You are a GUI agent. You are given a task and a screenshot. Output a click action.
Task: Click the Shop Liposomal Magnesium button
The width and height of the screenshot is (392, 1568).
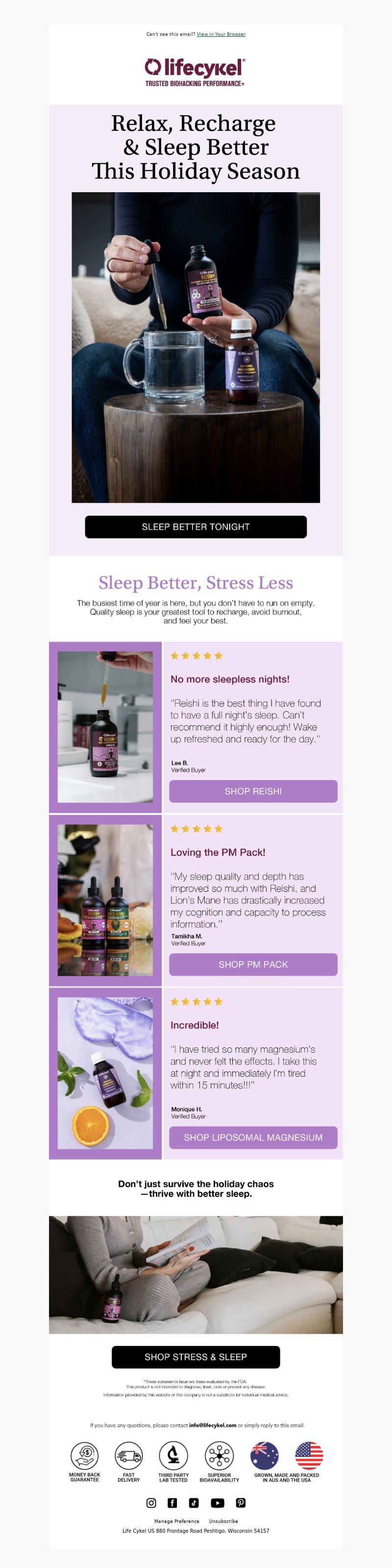point(253,1137)
